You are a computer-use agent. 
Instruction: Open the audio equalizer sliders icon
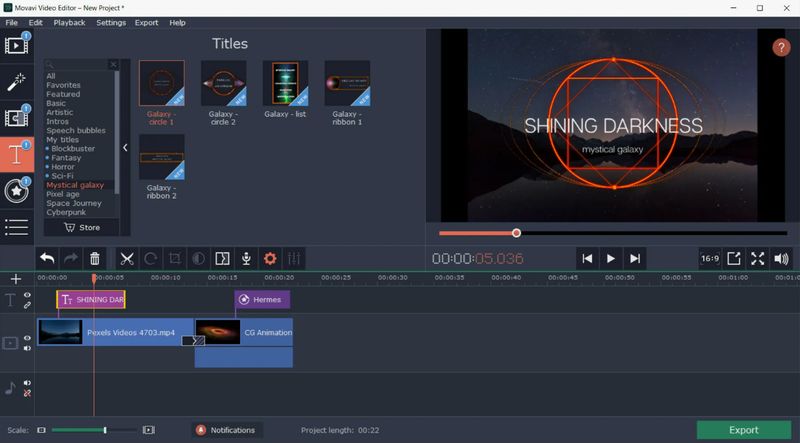293,258
